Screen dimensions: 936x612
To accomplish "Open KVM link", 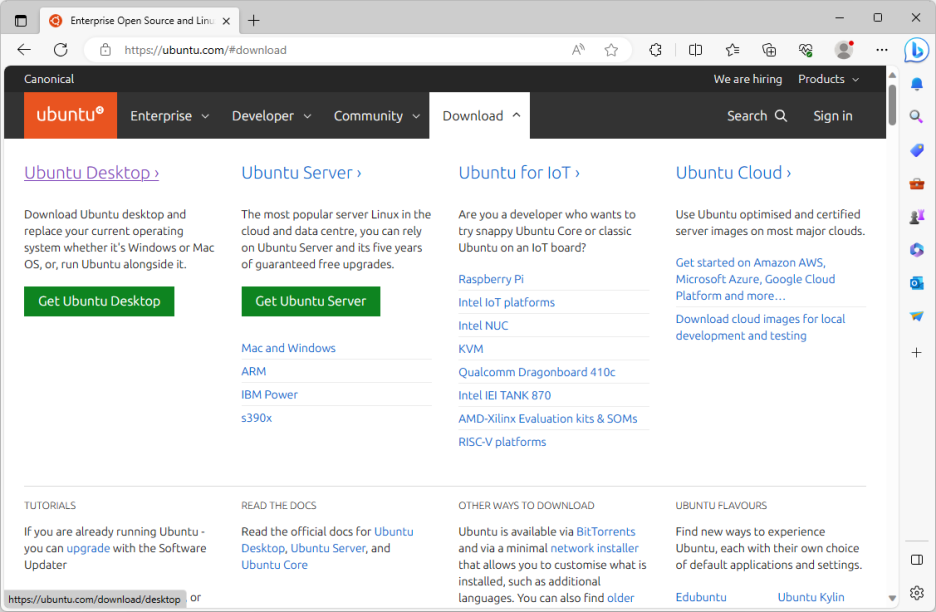I will [470, 349].
